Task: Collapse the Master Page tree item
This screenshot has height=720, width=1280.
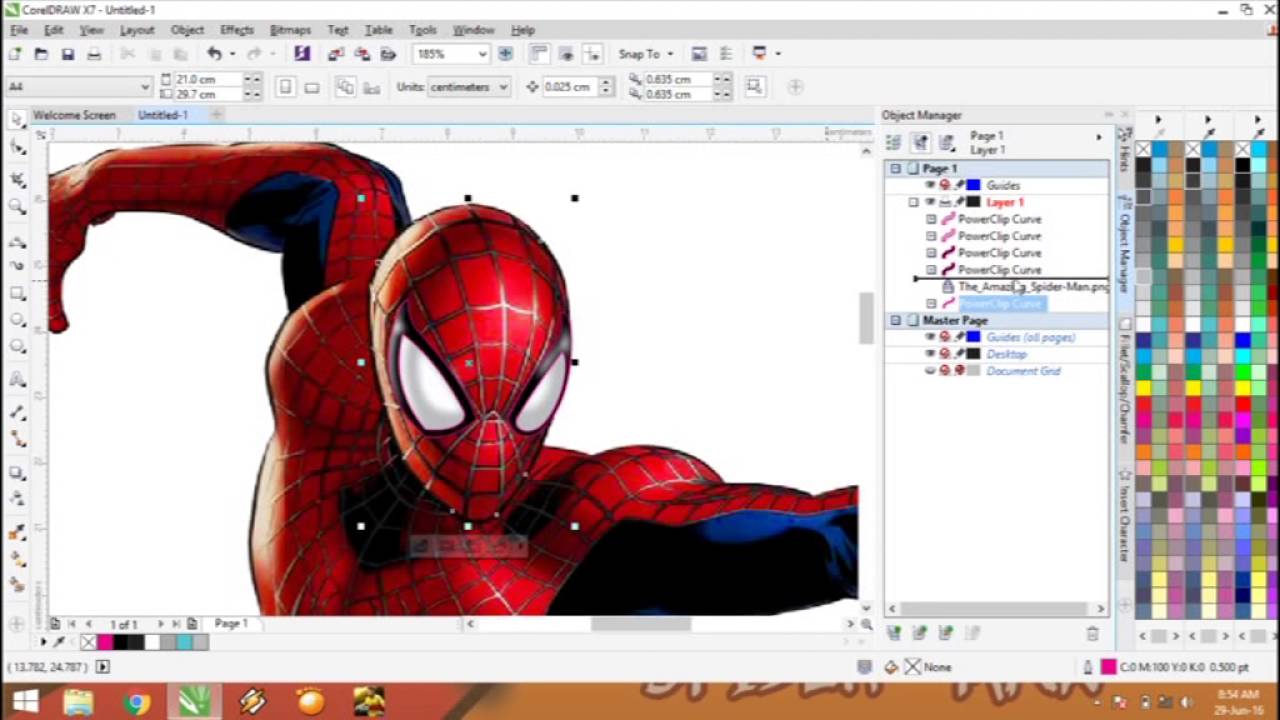Action: (x=895, y=320)
